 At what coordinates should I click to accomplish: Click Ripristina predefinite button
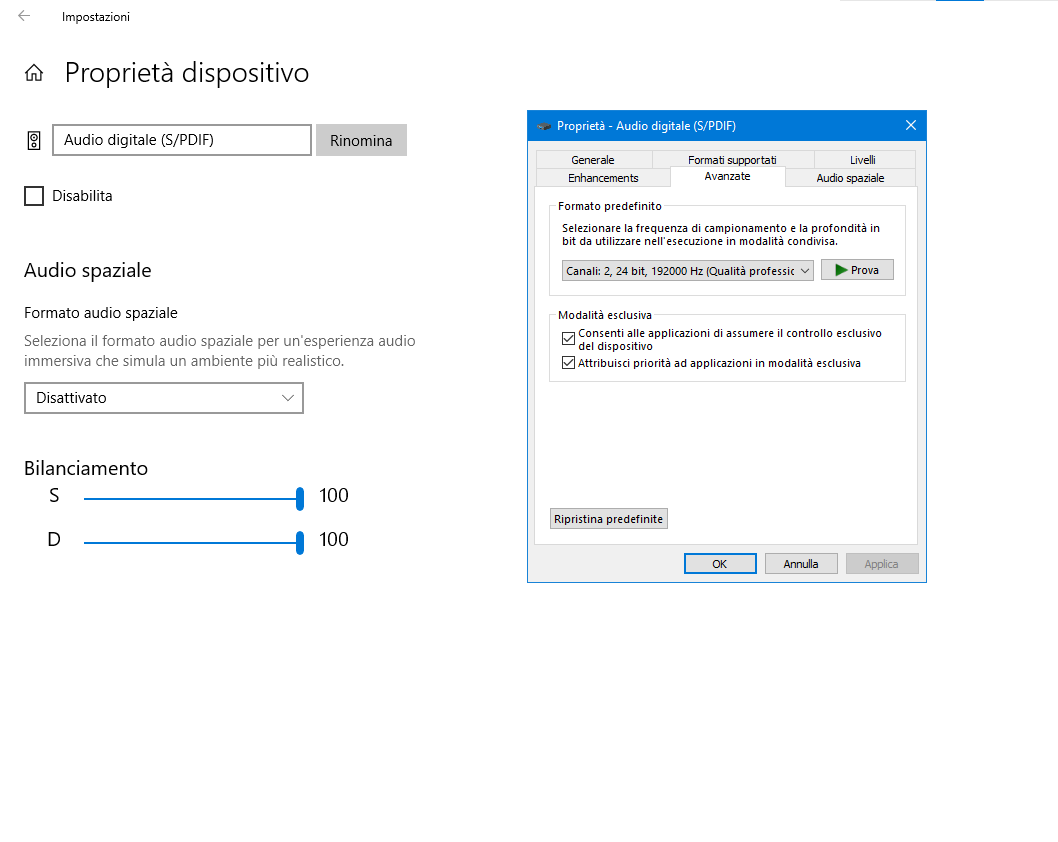609,519
